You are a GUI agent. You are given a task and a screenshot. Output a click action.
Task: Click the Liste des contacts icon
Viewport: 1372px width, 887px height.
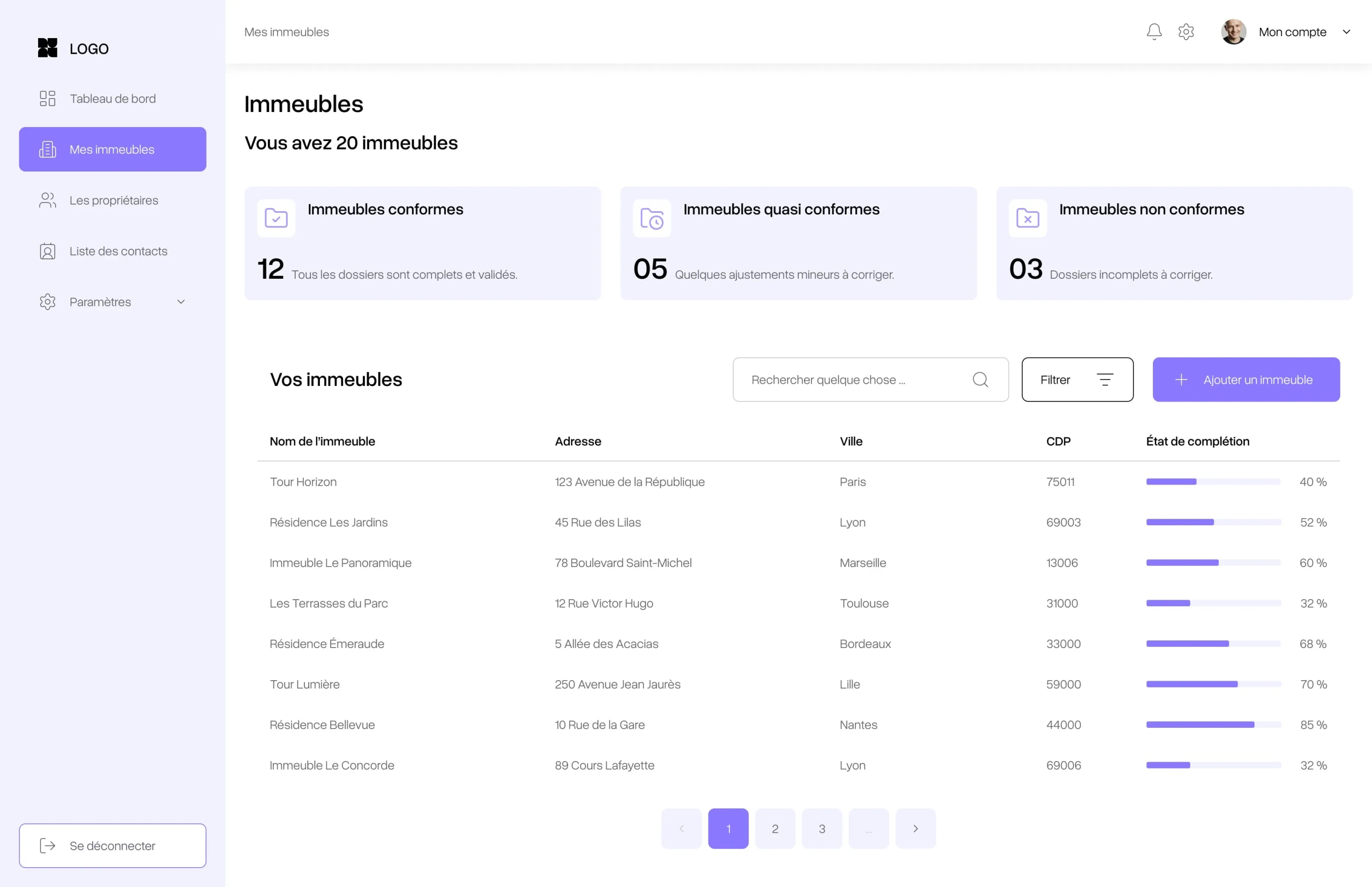pyautogui.click(x=48, y=251)
